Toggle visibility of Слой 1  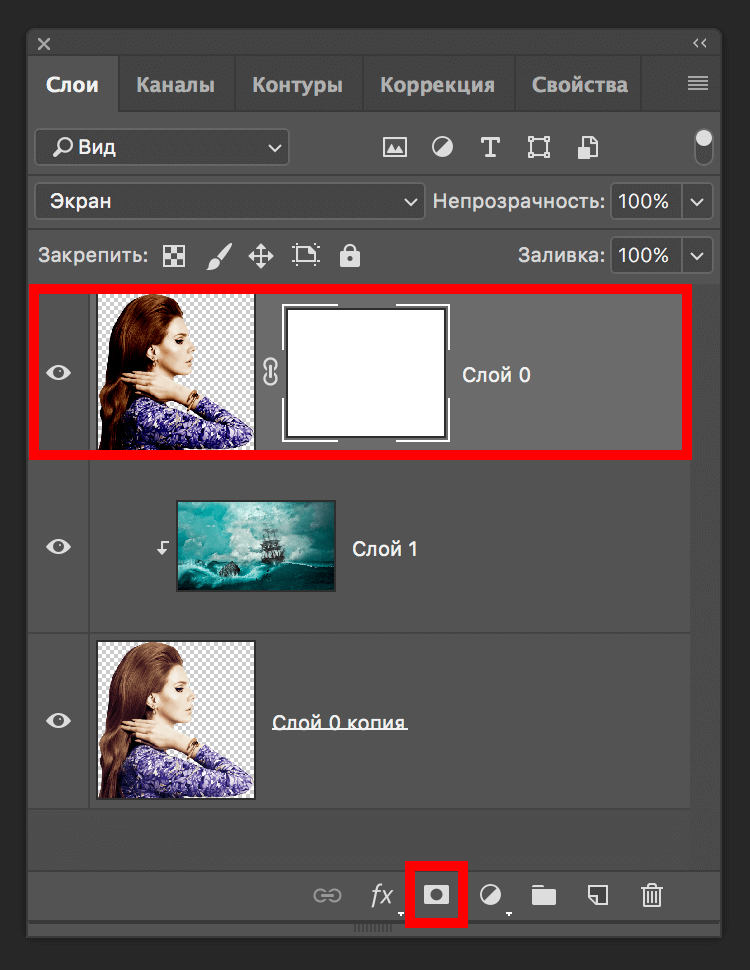click(x=59, y=546)
